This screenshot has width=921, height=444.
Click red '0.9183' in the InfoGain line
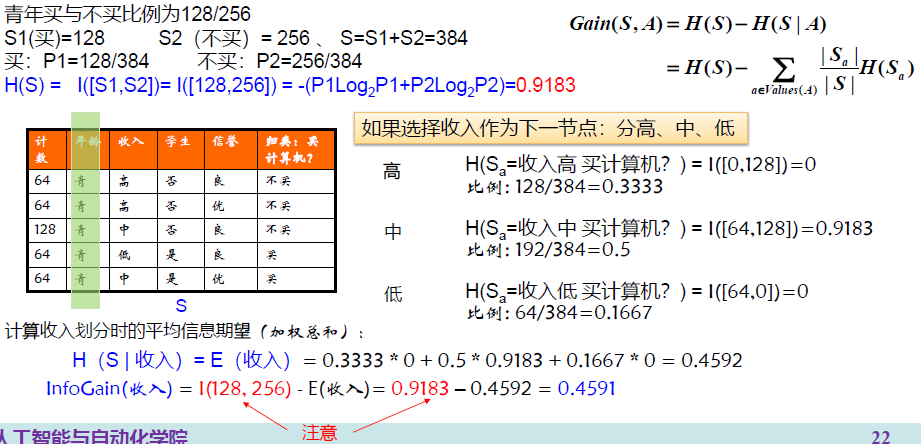pos(420,388)
